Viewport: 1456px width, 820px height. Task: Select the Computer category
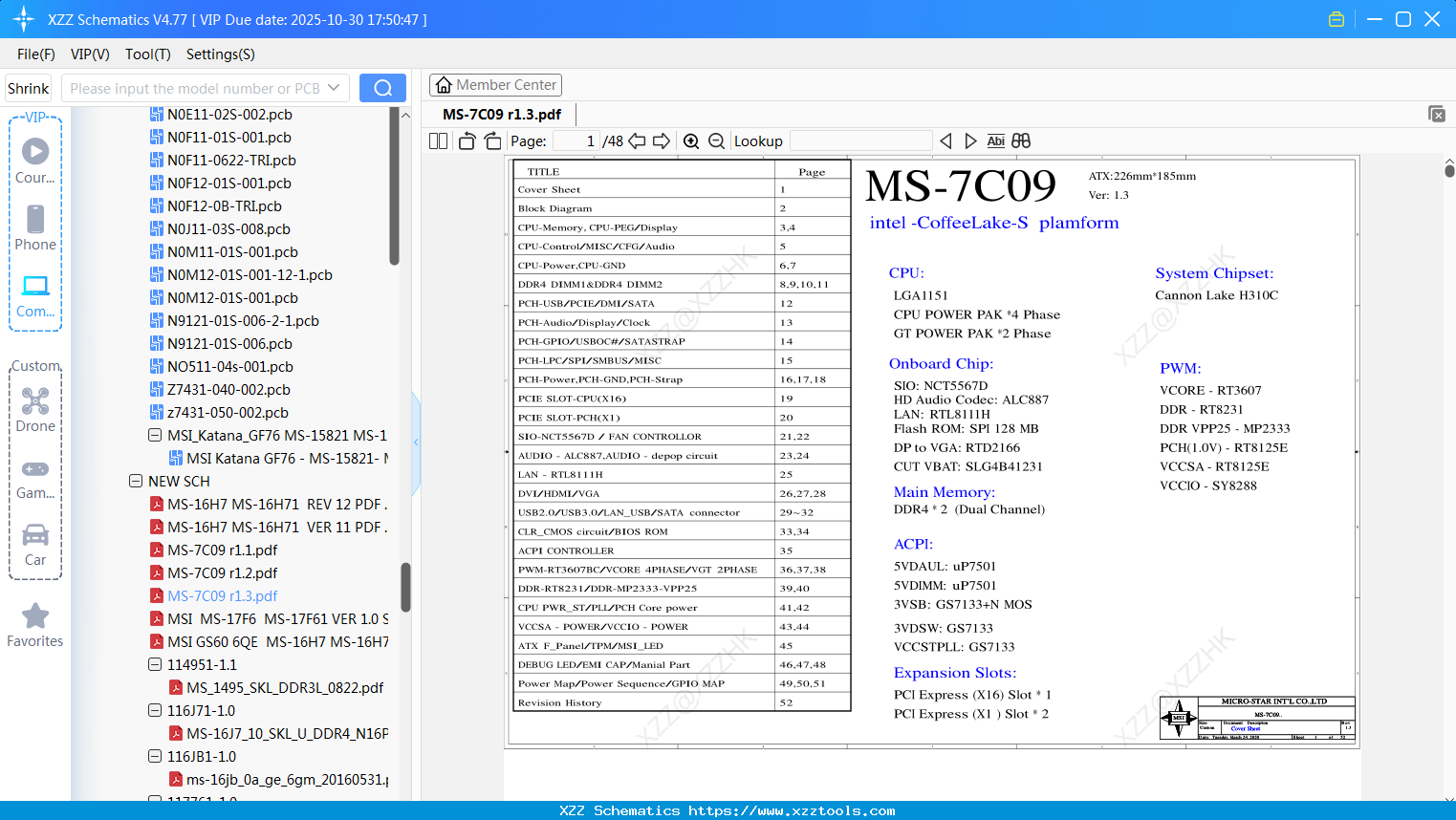35,295
